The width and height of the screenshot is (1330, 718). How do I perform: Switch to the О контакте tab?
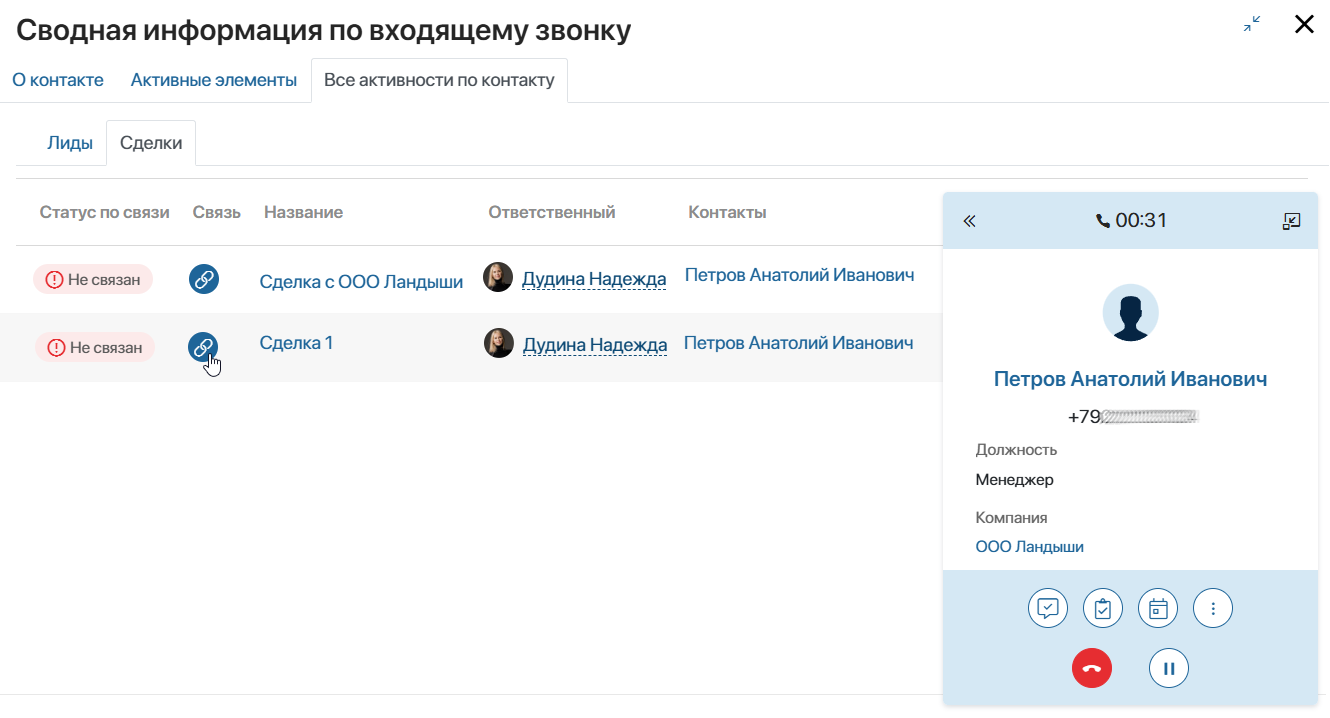pyautogui.click(x=58, y=80)
